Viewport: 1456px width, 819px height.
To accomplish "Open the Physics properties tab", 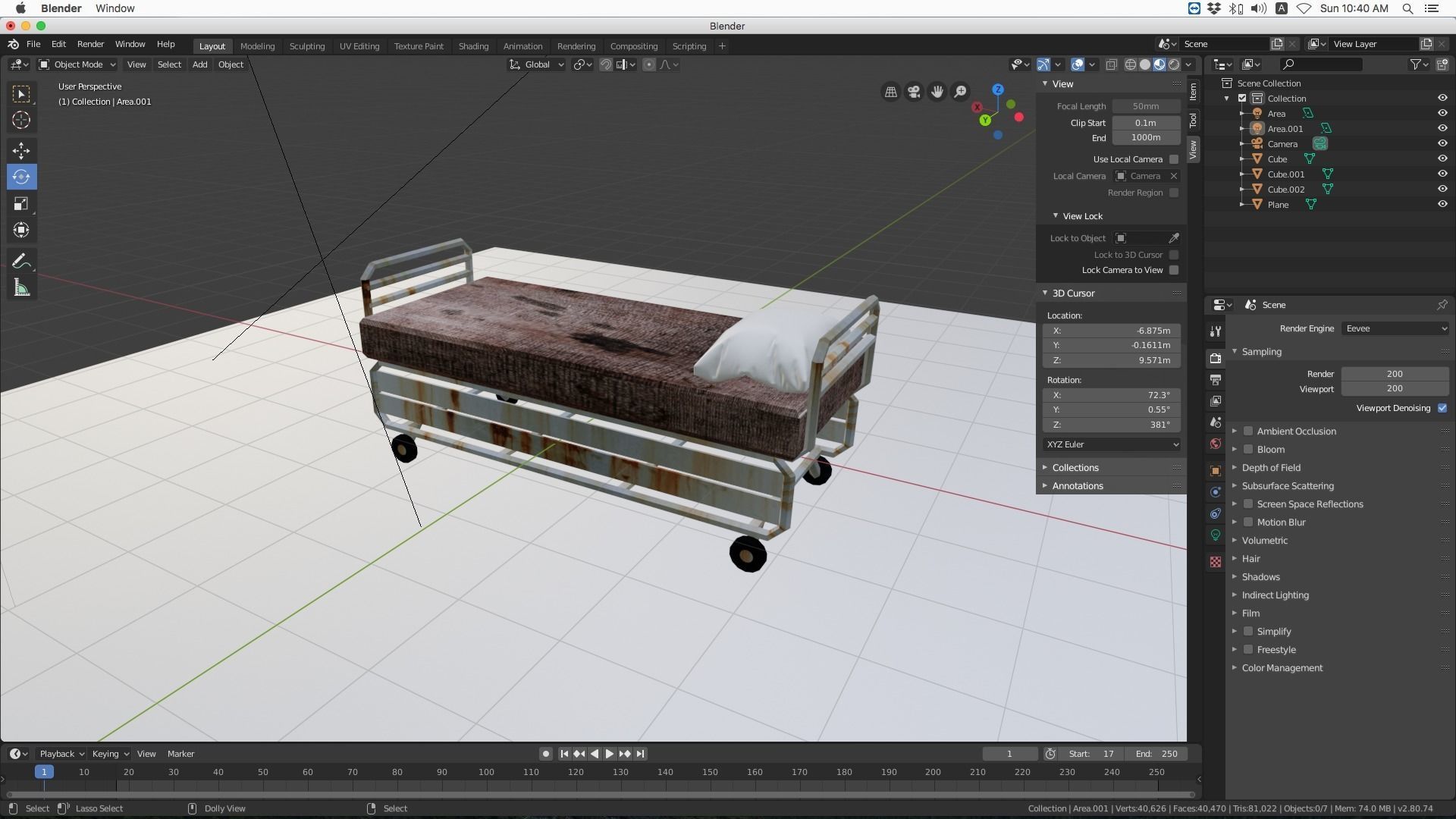I will click(1216, 492).
